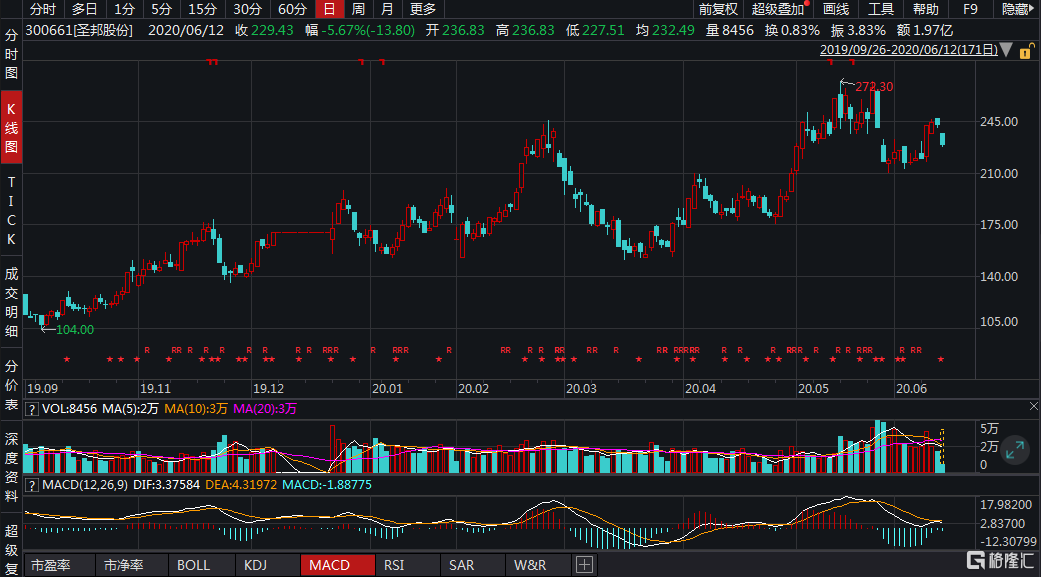Viewport: 1041px width, 577px height.
Task: Click the 20.03 date axis label
Action: pyautogui.click(x=581, y=389)
